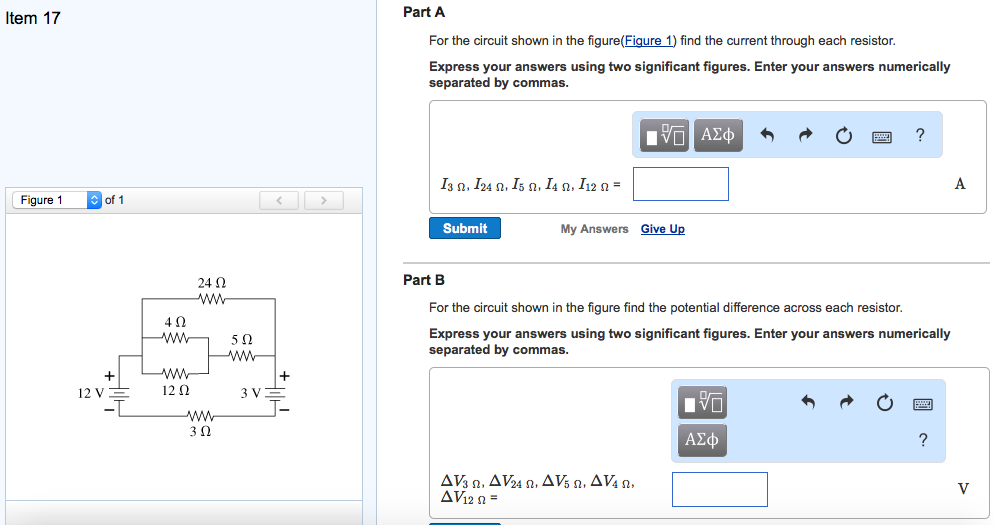993x525 pixels.
Task: Open keyboard shortcuts icon in Part B
Action: 923,403
